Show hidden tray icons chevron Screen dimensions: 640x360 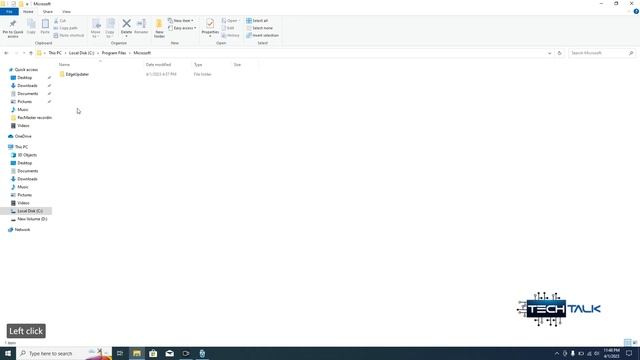pos(557,353)
